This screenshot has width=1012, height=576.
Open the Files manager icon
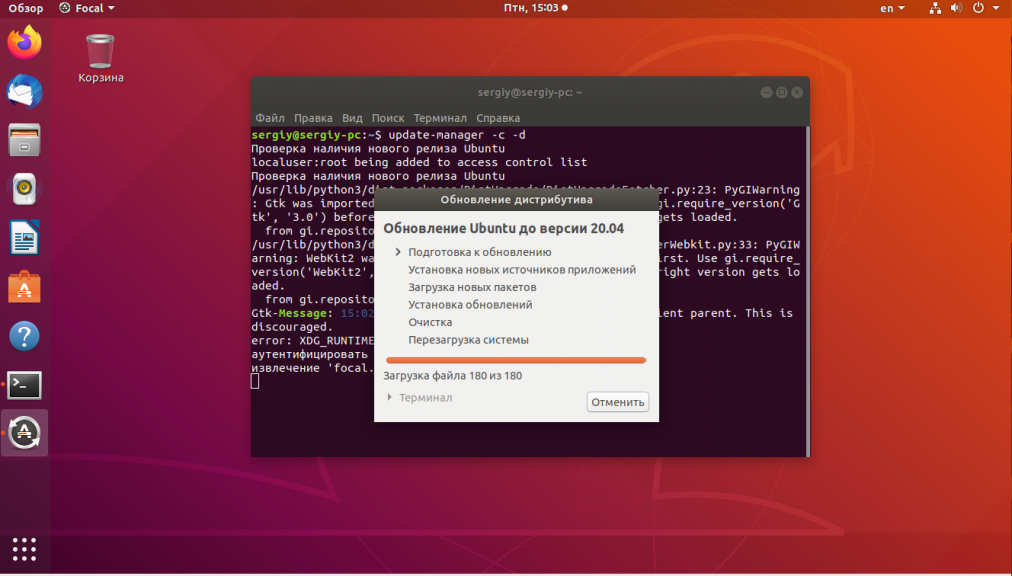coord(25,140)
